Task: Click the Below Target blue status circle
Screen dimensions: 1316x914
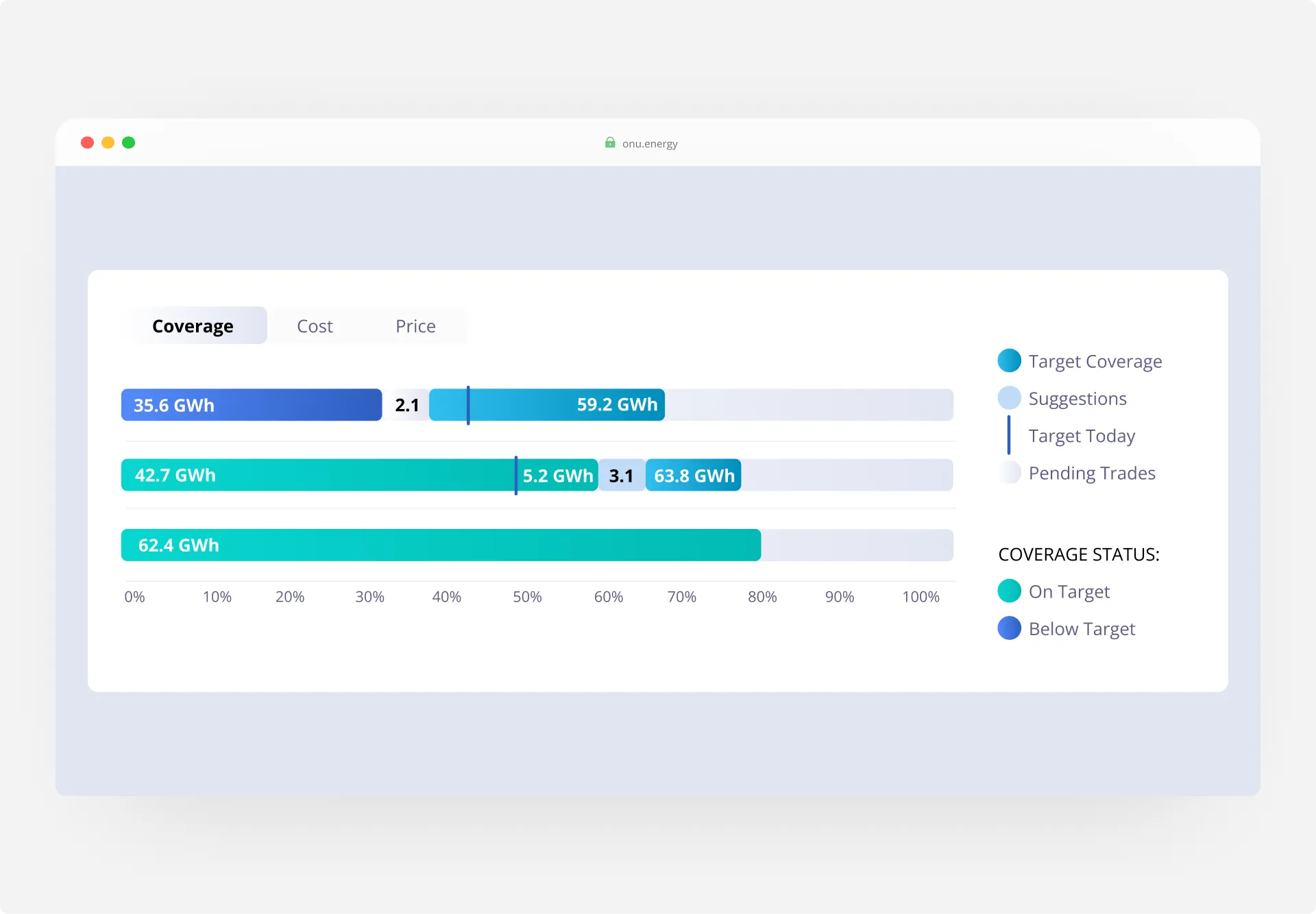Action: tap(1009, 628)
